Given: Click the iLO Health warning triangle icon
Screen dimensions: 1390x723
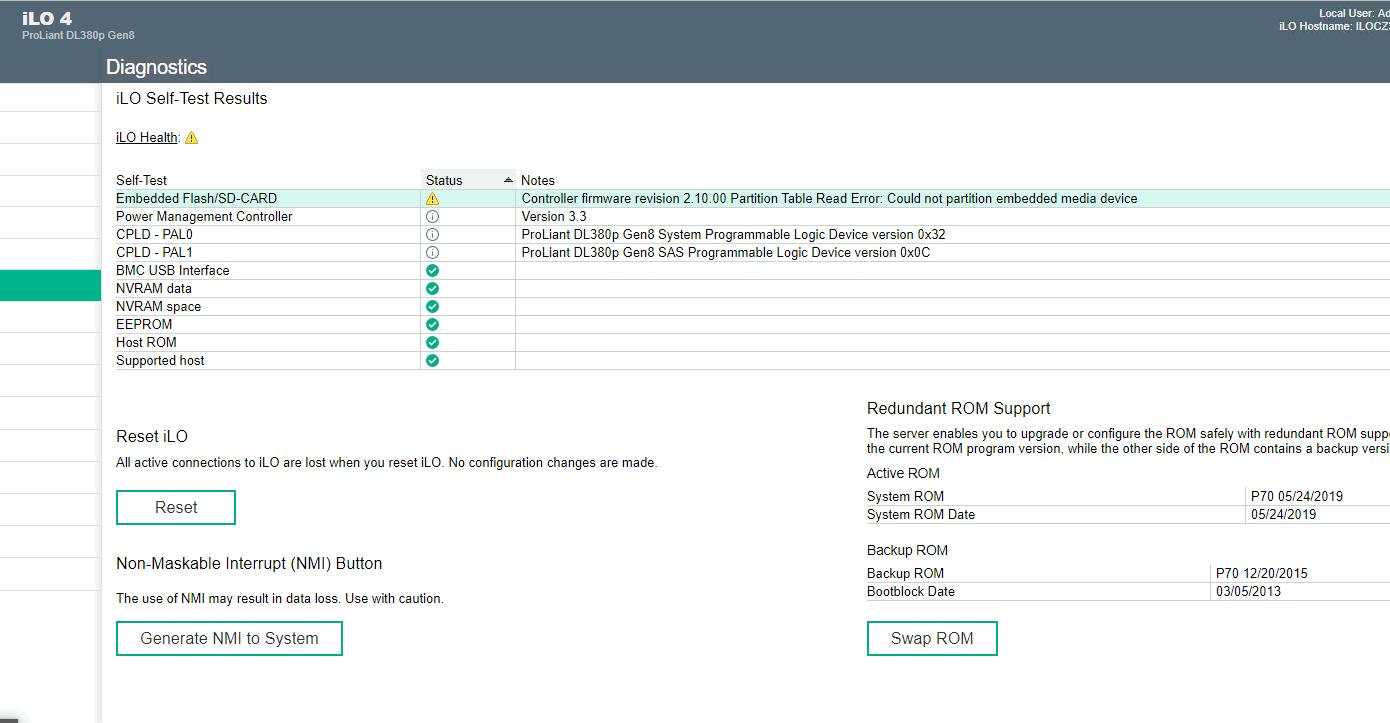Looking at the screenshot, I should click(x=192, y=138).
